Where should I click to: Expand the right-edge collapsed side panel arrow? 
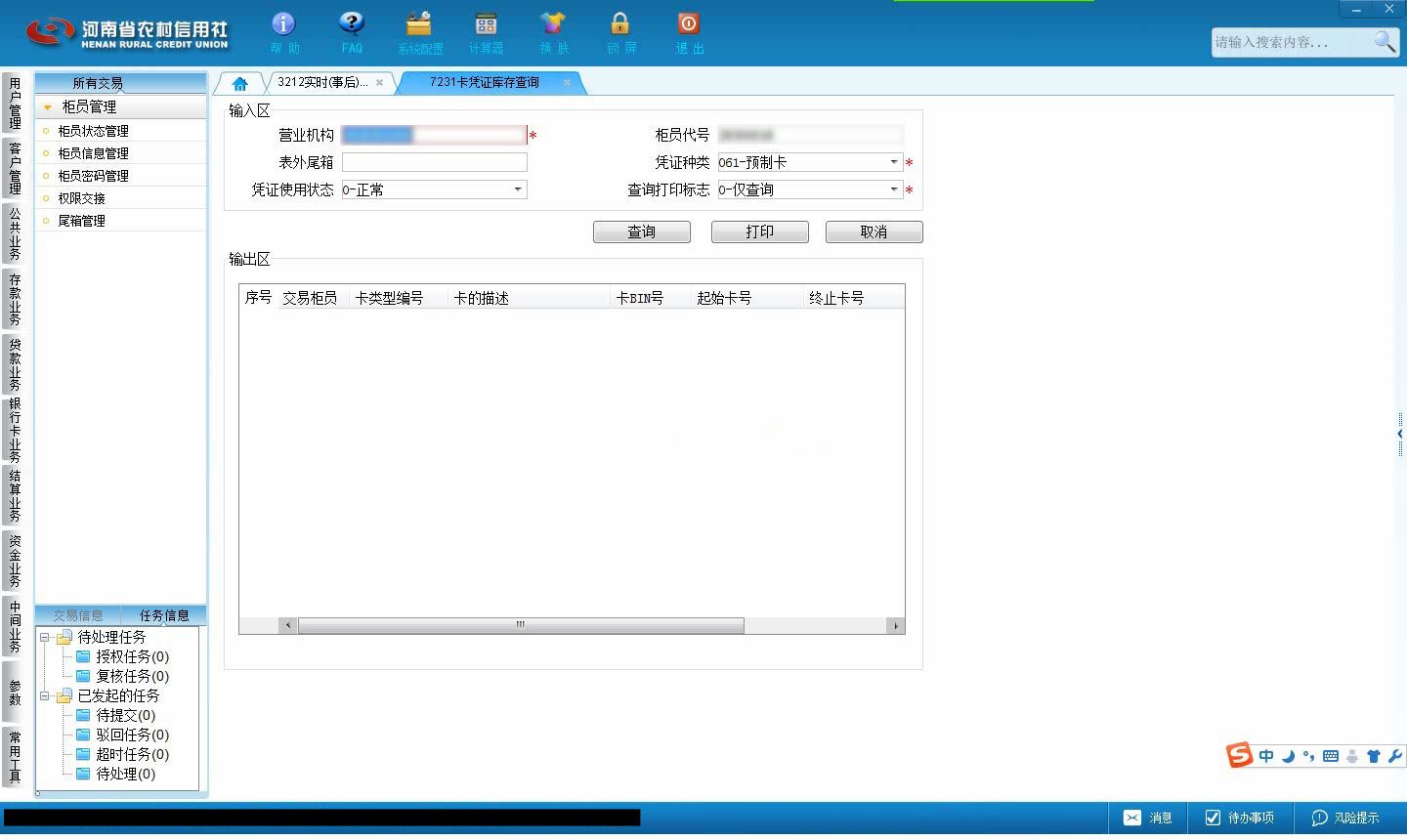[x=1400, y=434]
